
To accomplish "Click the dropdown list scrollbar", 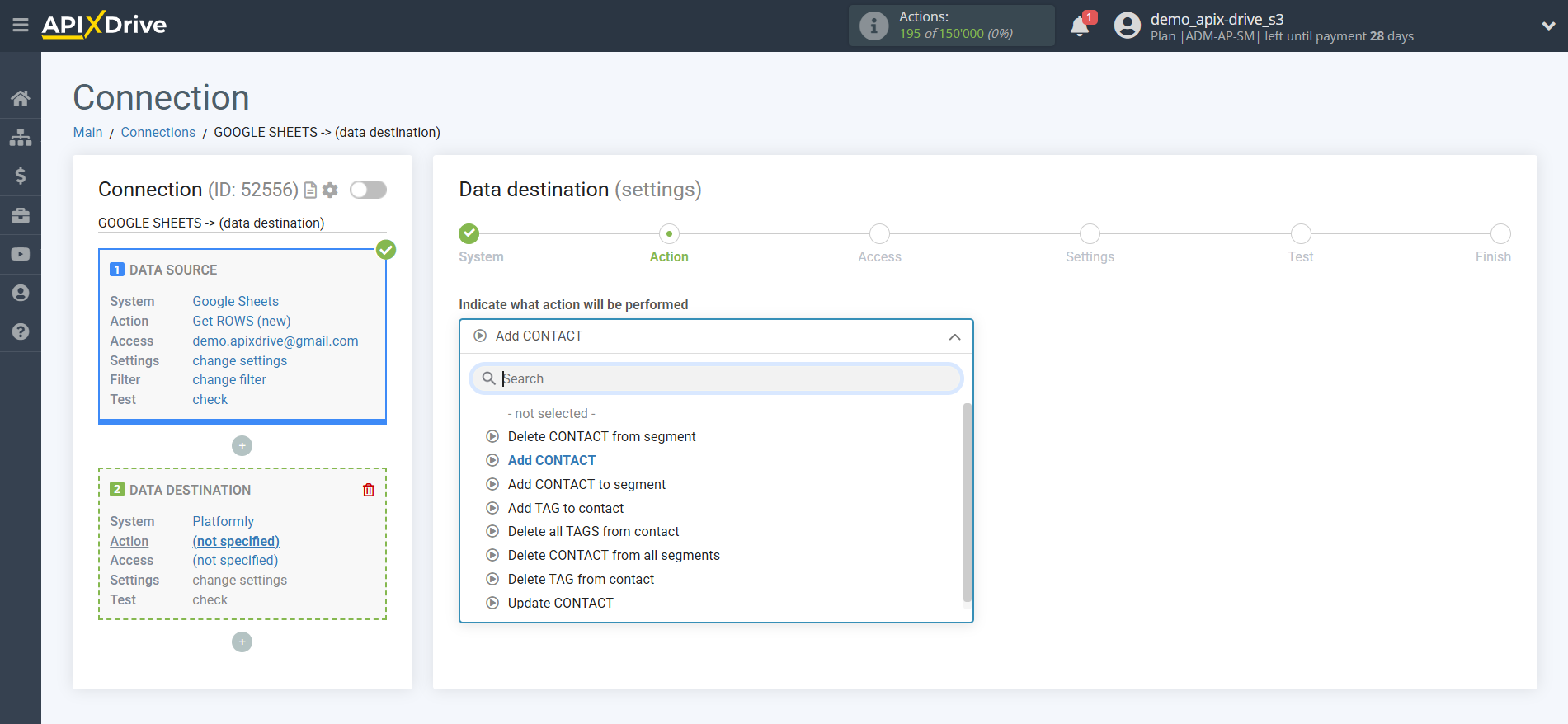I will (968, 503).
